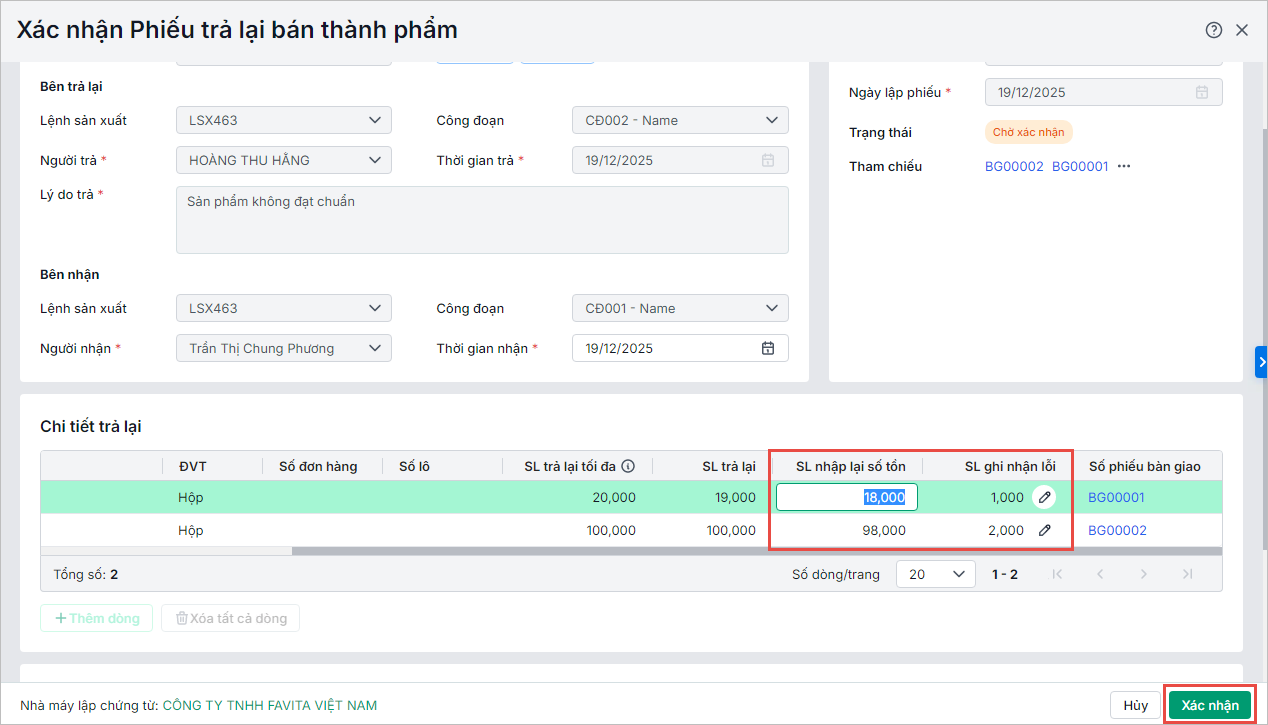
Task: Click cell 19,000 in first row
Action: point(712,497)
